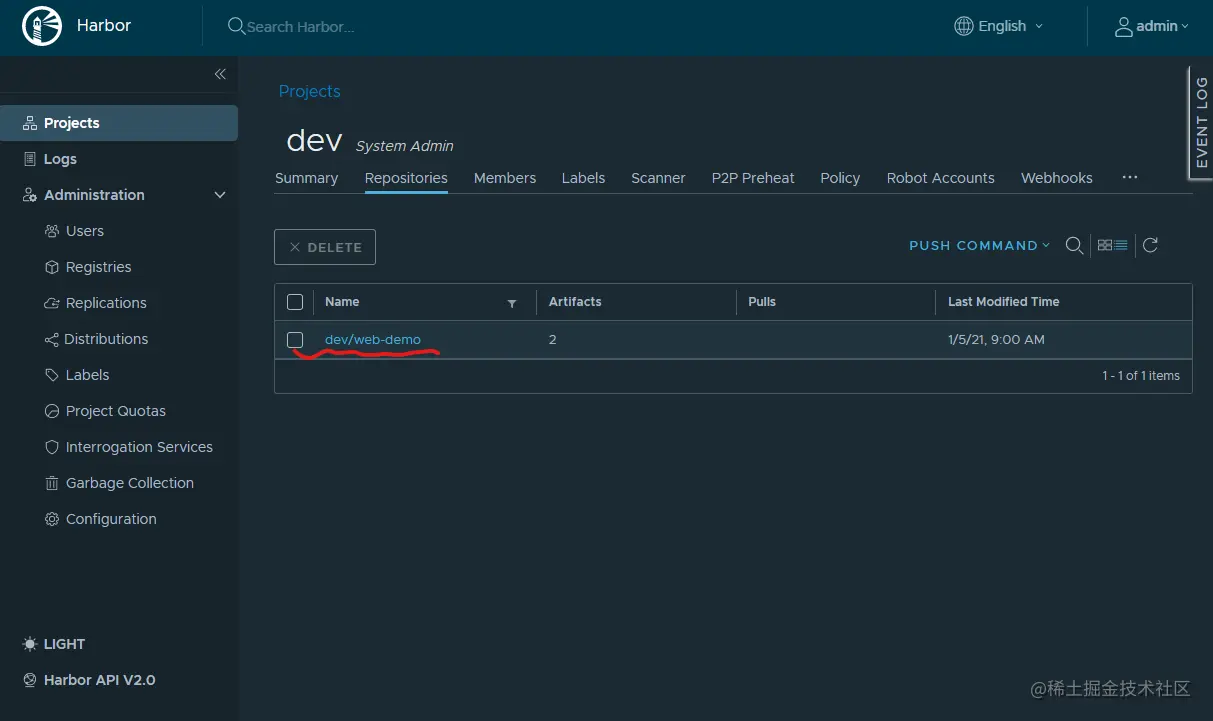Sort by the Pulls column header

coord(762,302)
